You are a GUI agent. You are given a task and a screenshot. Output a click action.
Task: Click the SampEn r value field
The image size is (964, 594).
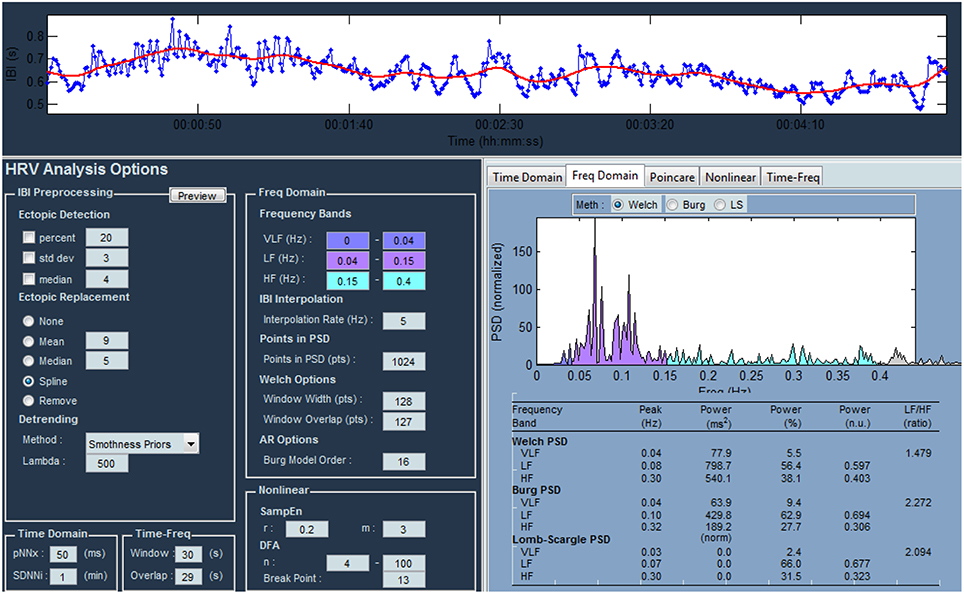pos(306,529)
